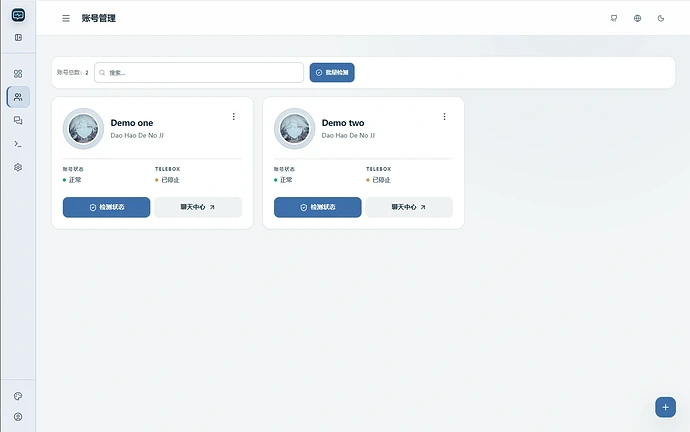Click the 账号总数 count label
Image resolution: width=690 pixels, height=432 pixels.
click(x=73, y=73)
